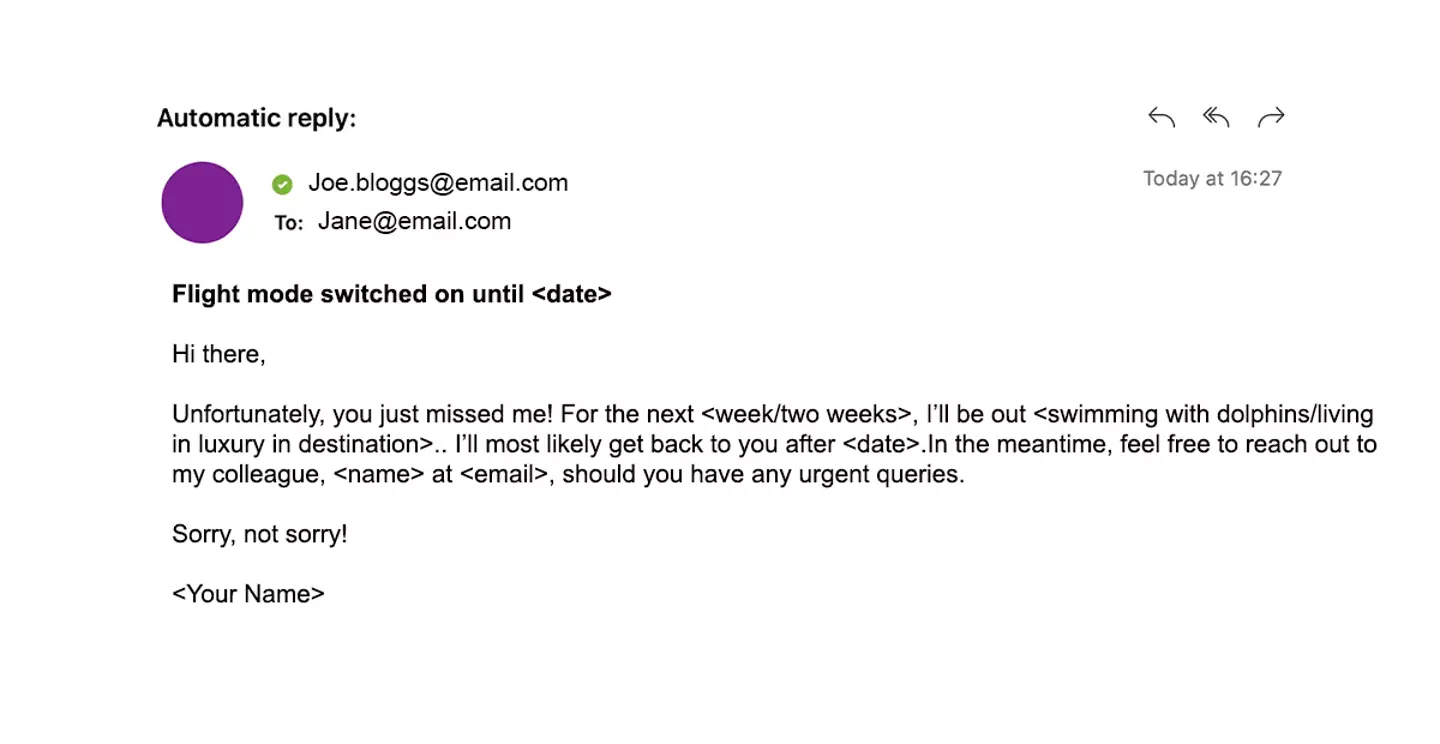Select recipient address Jane@email.com

[414, 221]
